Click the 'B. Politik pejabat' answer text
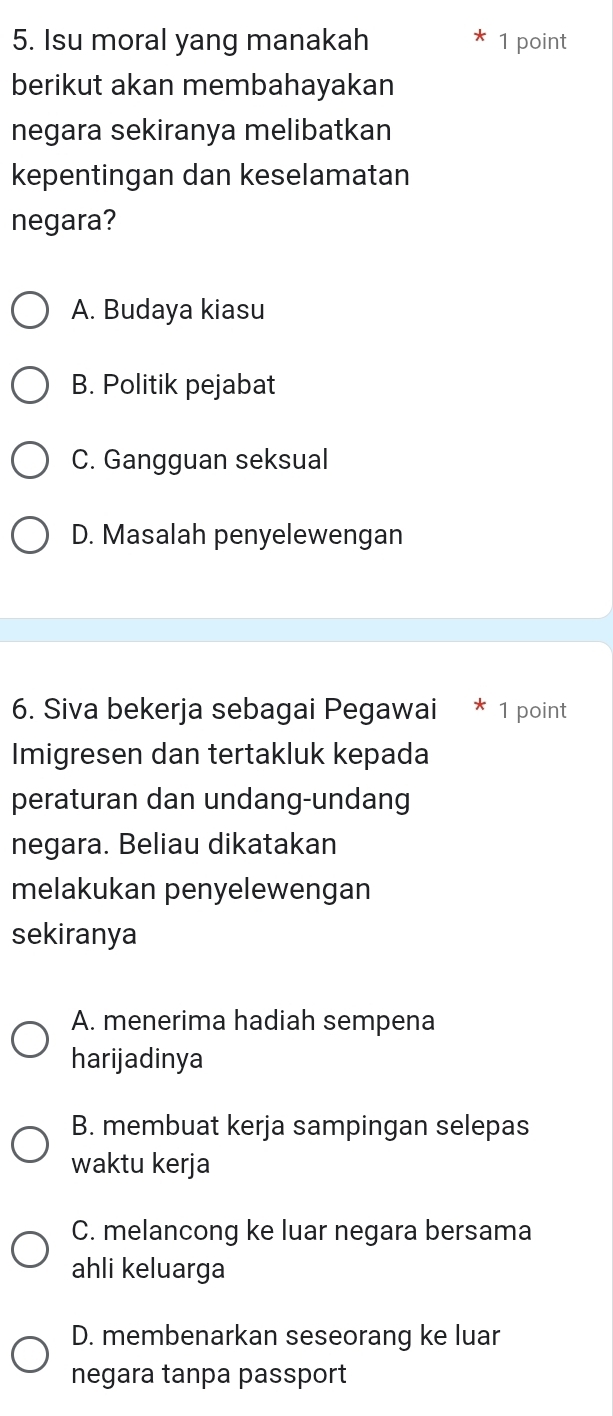The image size is (613, 1416). (x=174, y=385)
